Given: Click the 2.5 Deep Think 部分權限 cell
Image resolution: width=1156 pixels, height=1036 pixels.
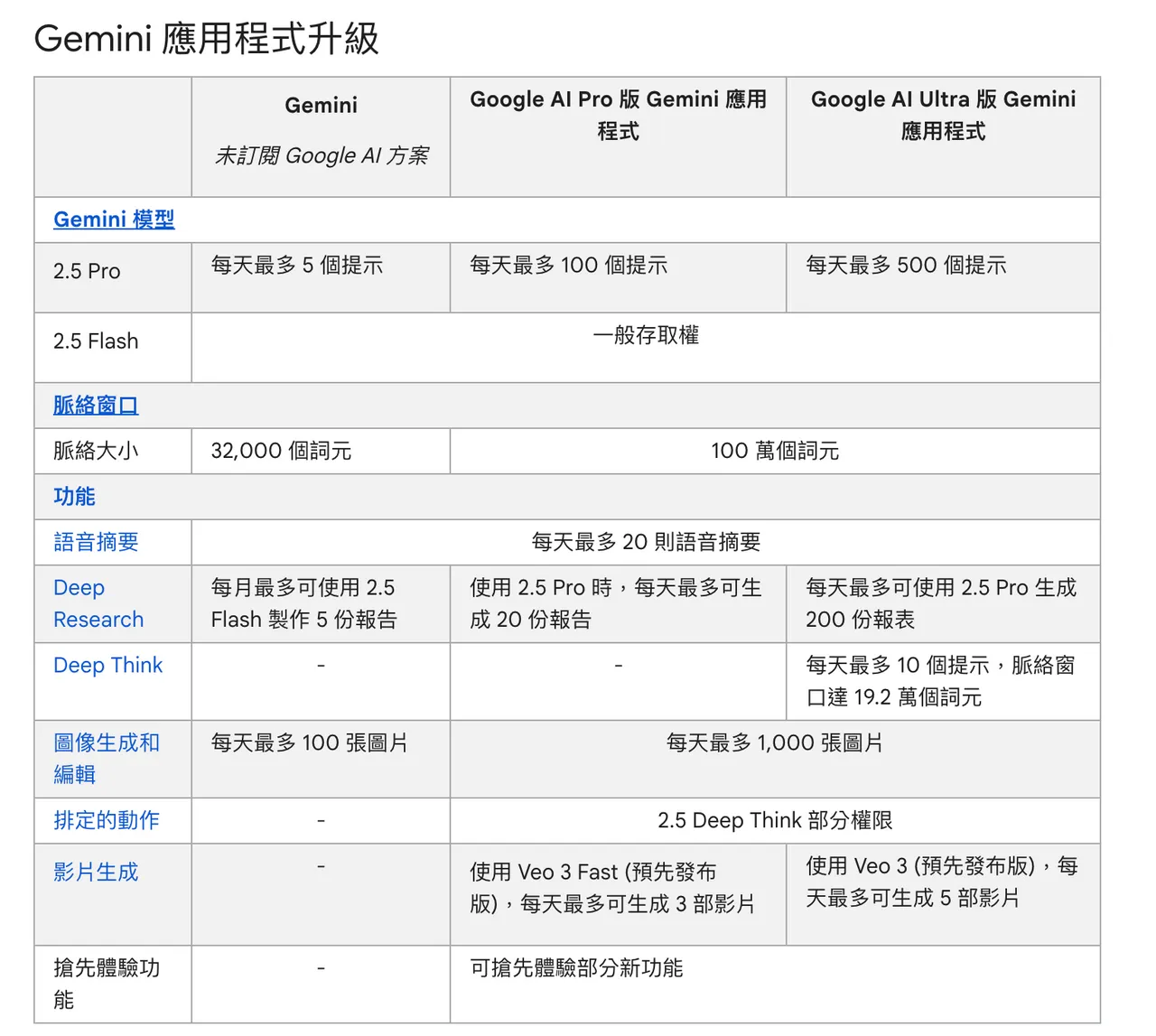Looking at the screenshot, I should [x=775, y=820].
